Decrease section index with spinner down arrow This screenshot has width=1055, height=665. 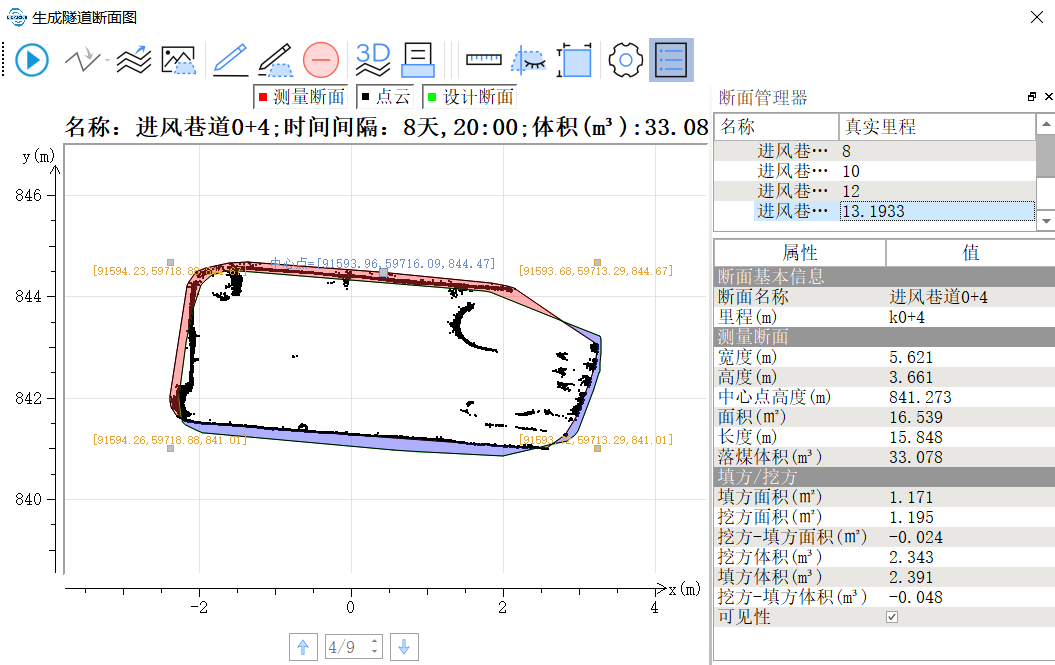[375, 654]
